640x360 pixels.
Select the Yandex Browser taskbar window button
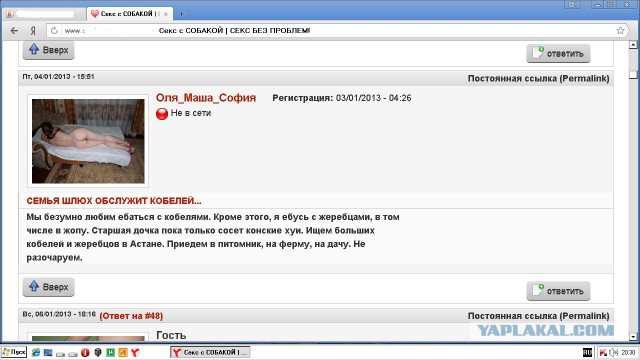point(210,352)
